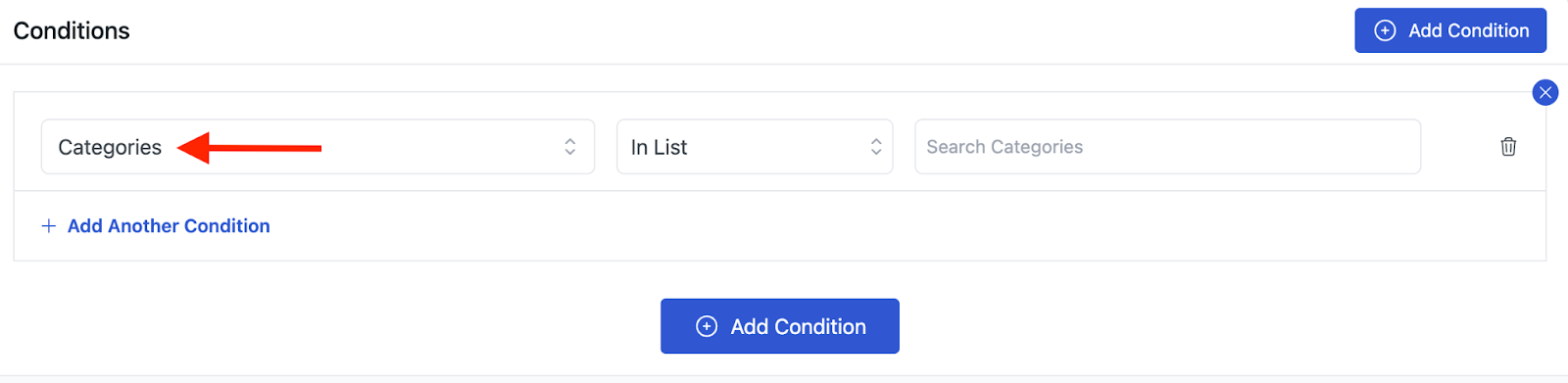Click blank area inside Categories dropdown box
The height and width of the screenshot is (383, 1568).
[x=441, y=147]
